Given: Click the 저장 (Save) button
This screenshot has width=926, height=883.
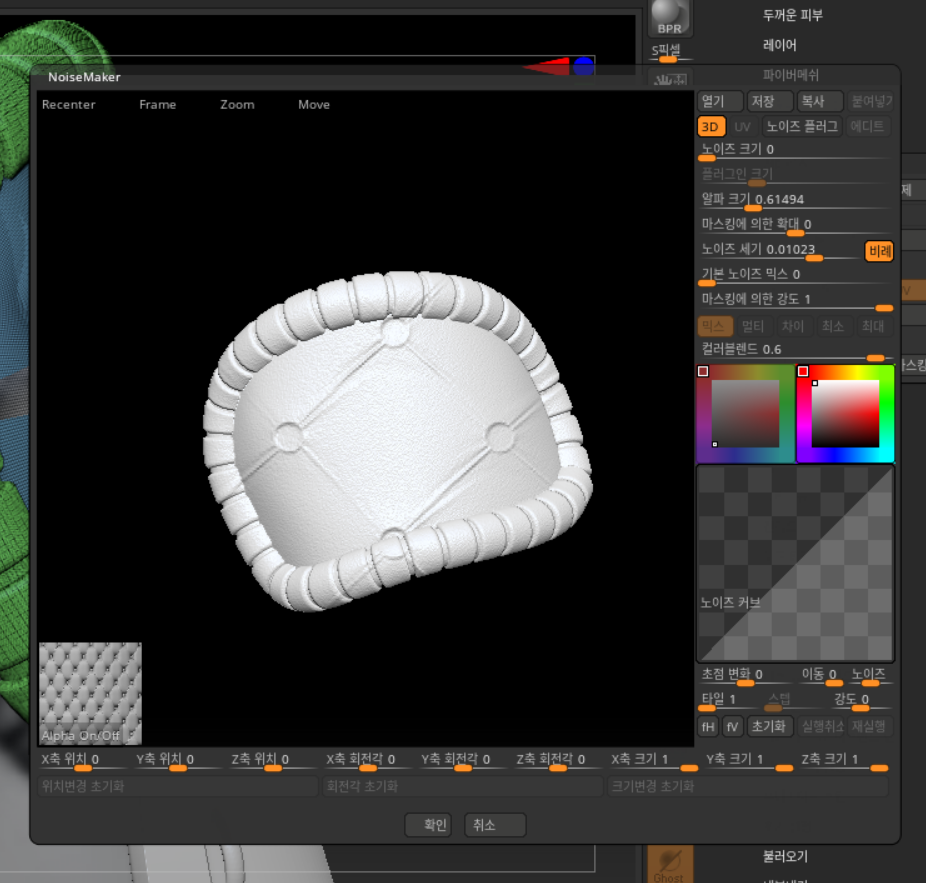Looking at the screenshot, I should (770, 102).
